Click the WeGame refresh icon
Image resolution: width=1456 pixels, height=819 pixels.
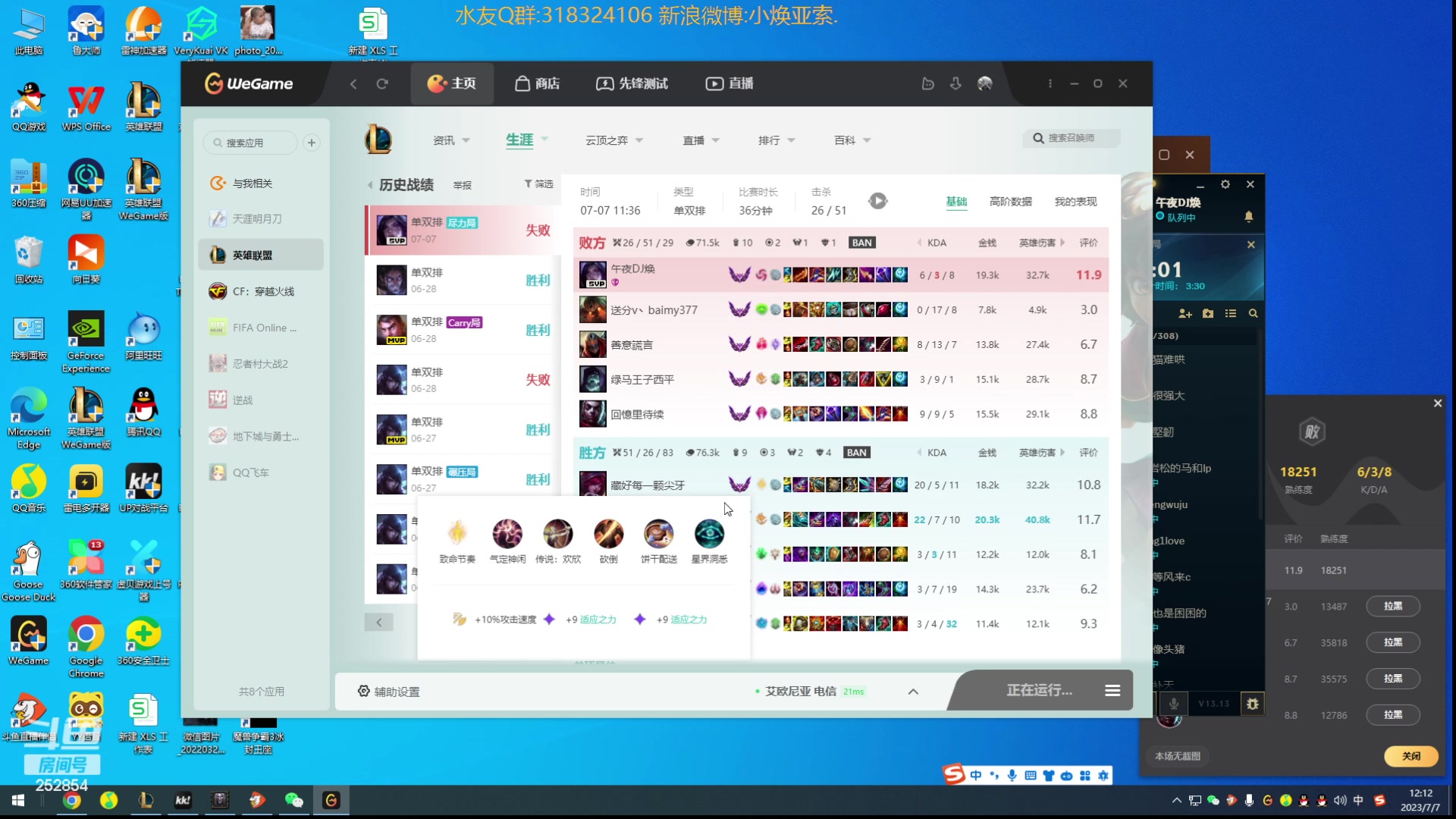pos(382,83)
